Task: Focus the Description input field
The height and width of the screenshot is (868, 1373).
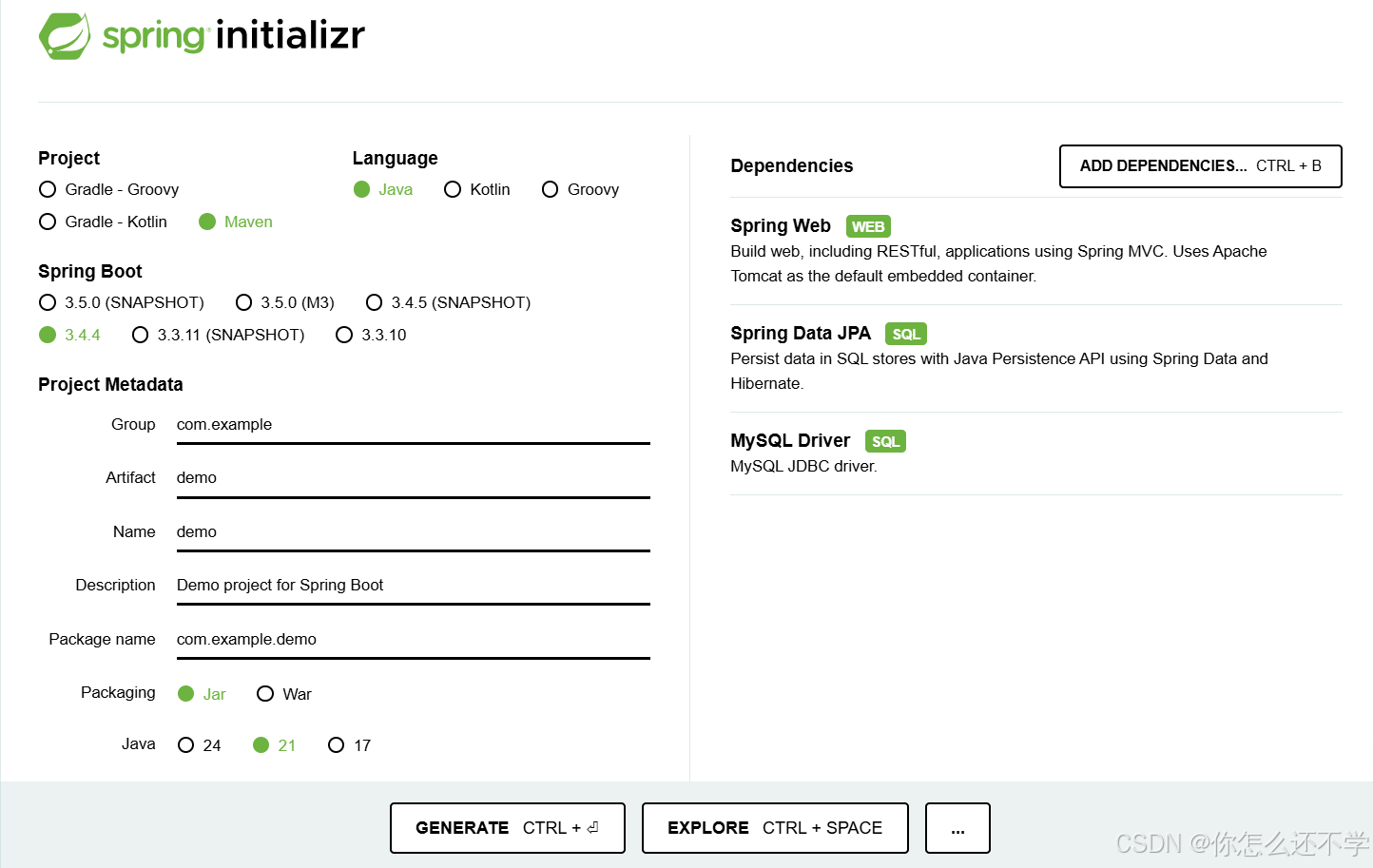Action: click(414, 586)
